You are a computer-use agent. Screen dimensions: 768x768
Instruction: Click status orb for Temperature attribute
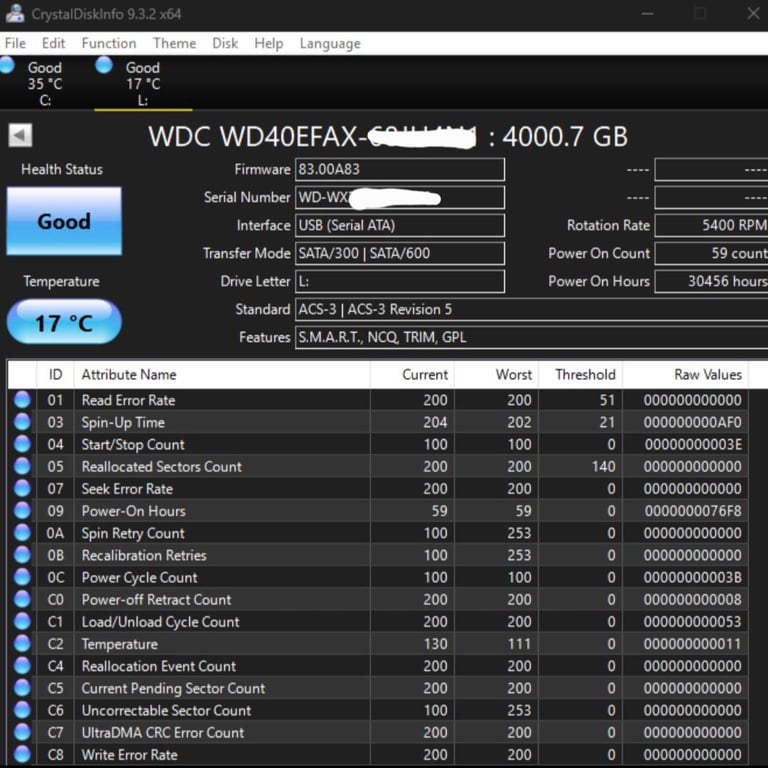click(x=22, y=644)
